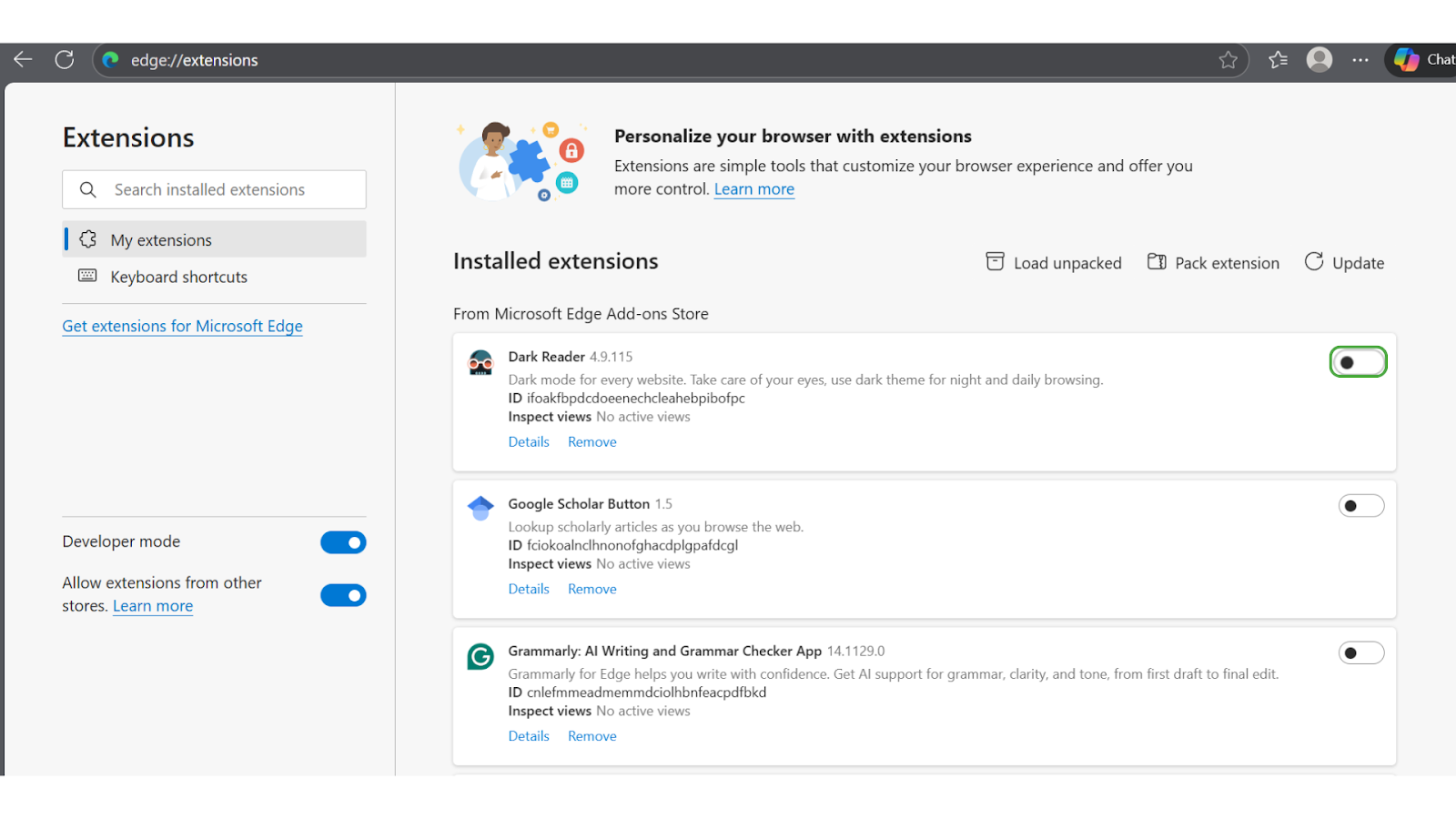Click the Update circular arrow icon
1456x819 pixels.
1314,262
